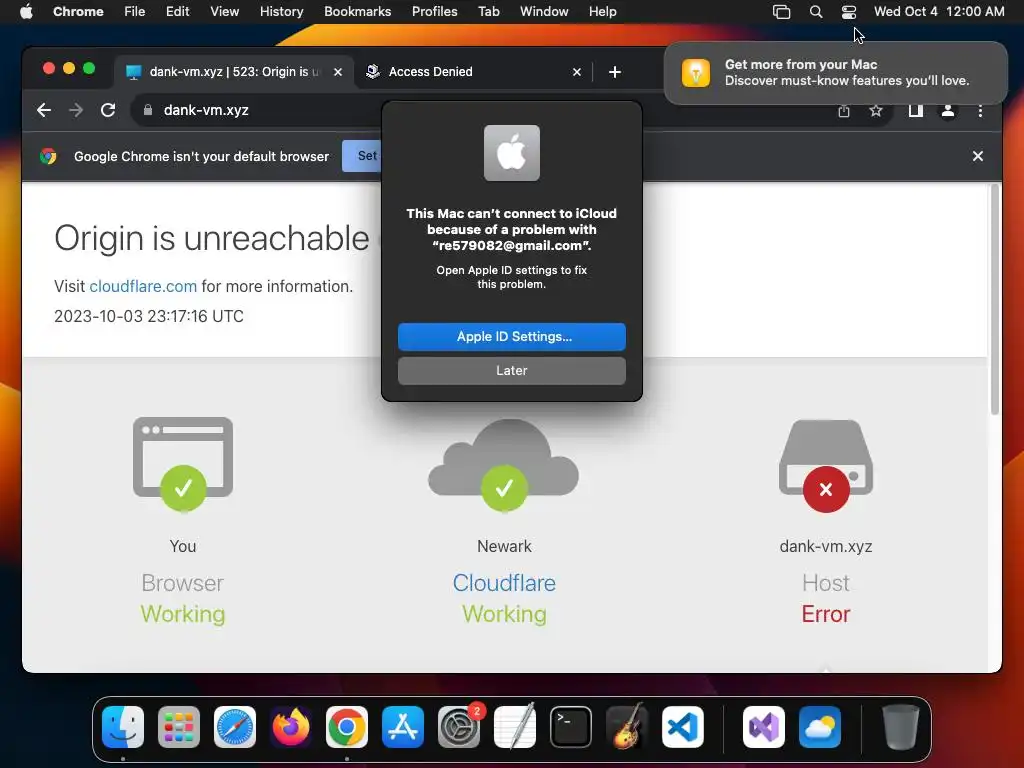Viewport: 1024px width, 768px height.
Task: Open the View menu
Action: click(225, 11)
